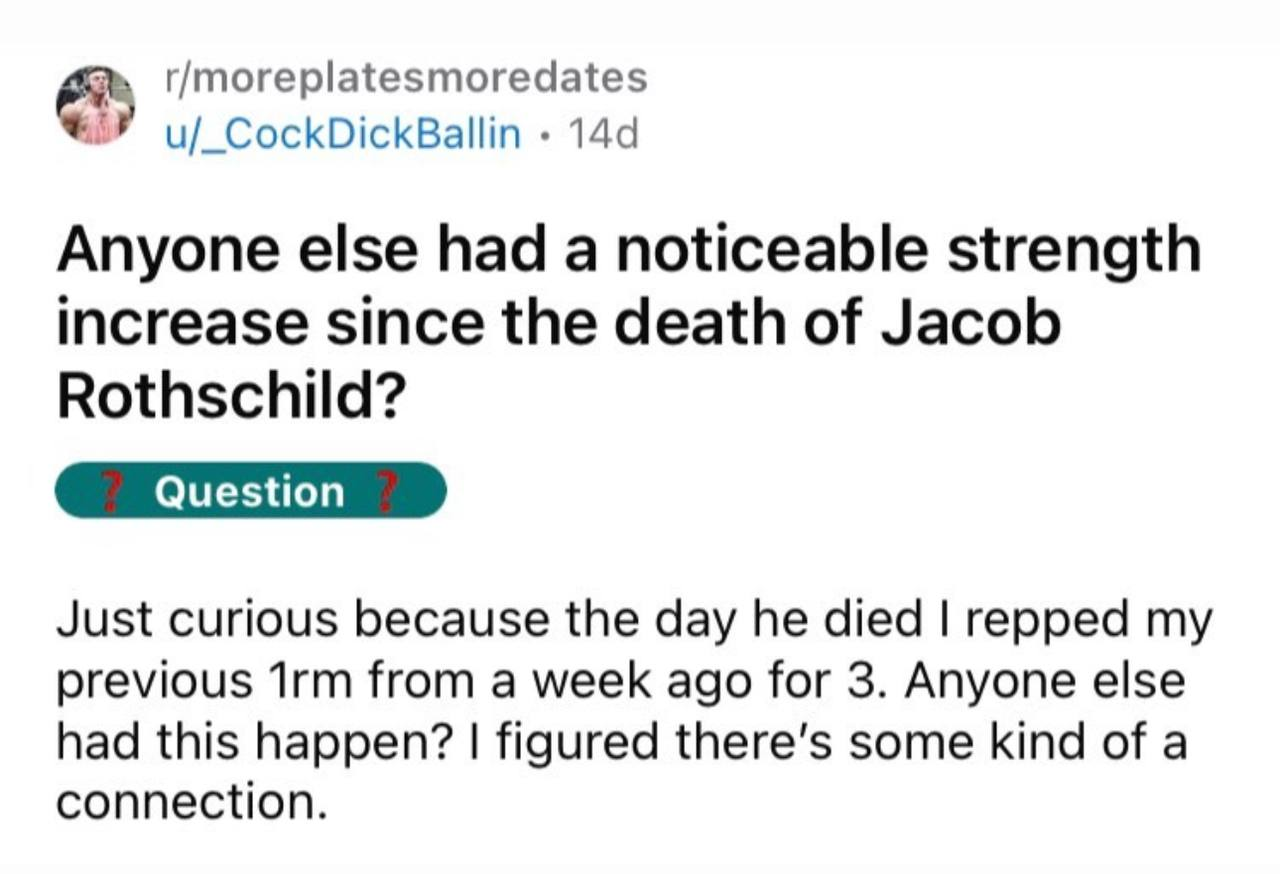The width and height of the screenshot is (1280, 874).
Task: Open the r/moreplatesmoredates subreddit link
Action: pos(406,77)
